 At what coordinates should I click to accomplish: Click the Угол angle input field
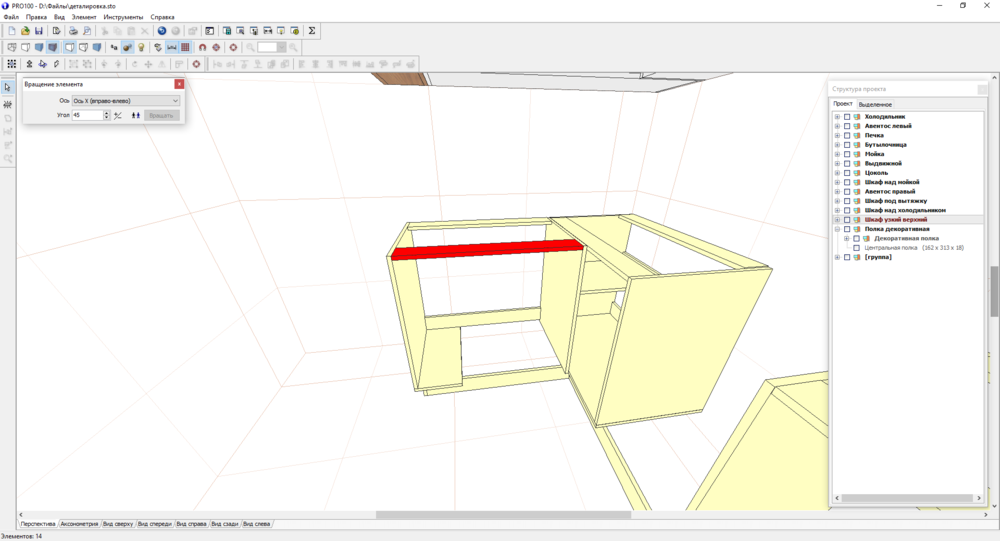[x=87, y=115]
